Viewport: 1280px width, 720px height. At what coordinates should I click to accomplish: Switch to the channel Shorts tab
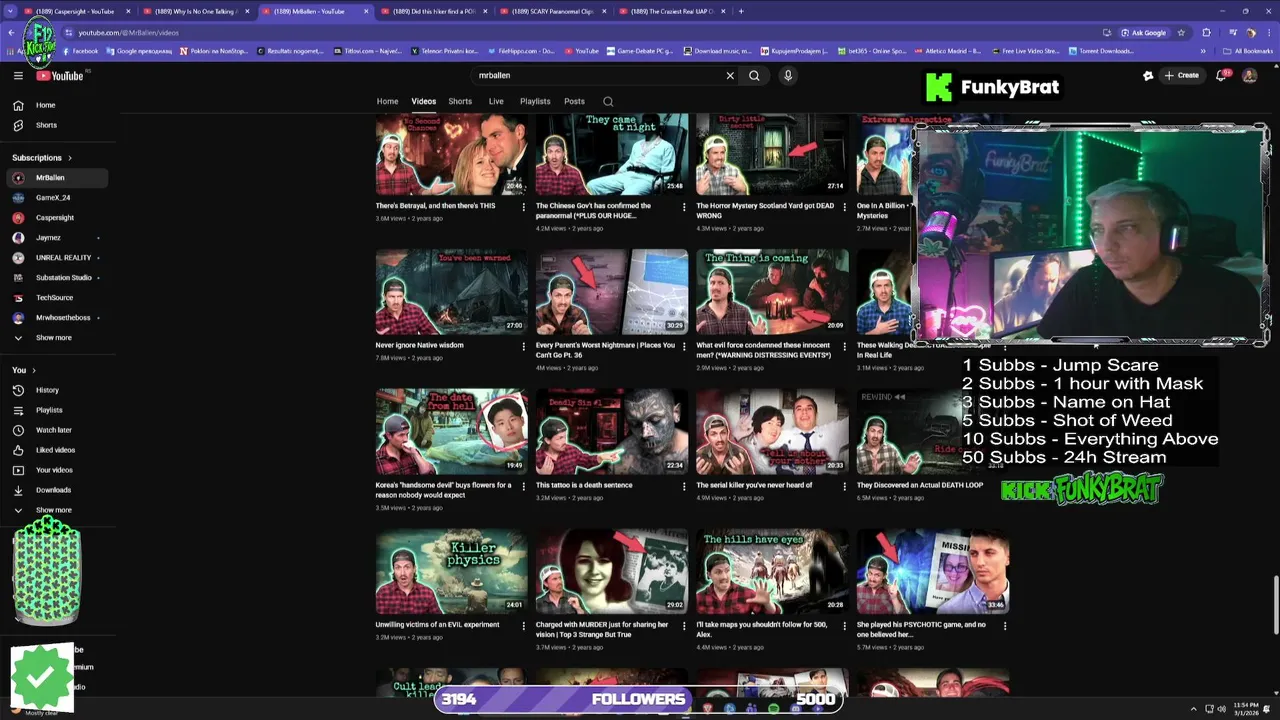(460, 101)
